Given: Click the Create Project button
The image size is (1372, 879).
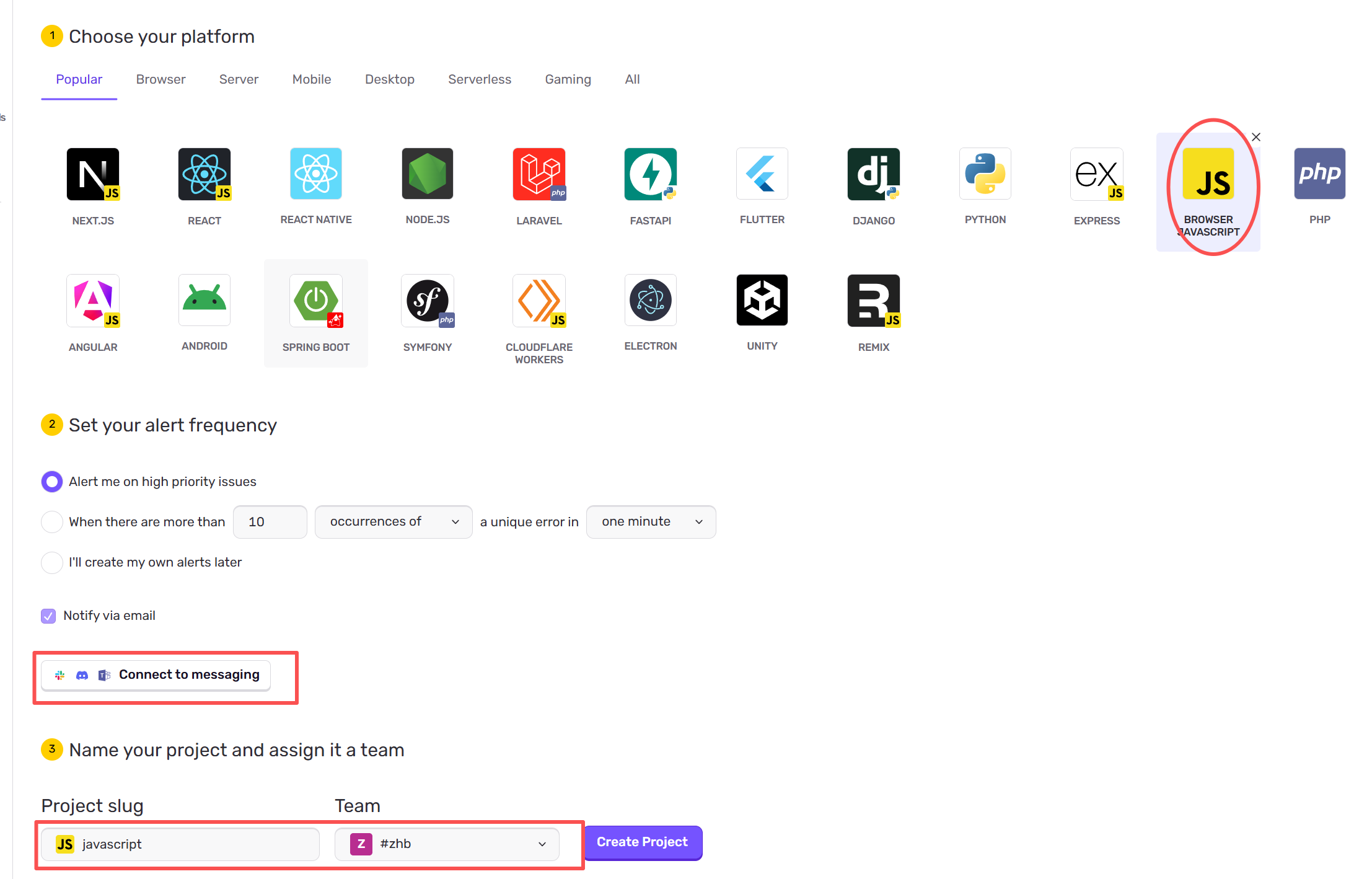Looking at the screenshot, I should [x=642, y=842].
